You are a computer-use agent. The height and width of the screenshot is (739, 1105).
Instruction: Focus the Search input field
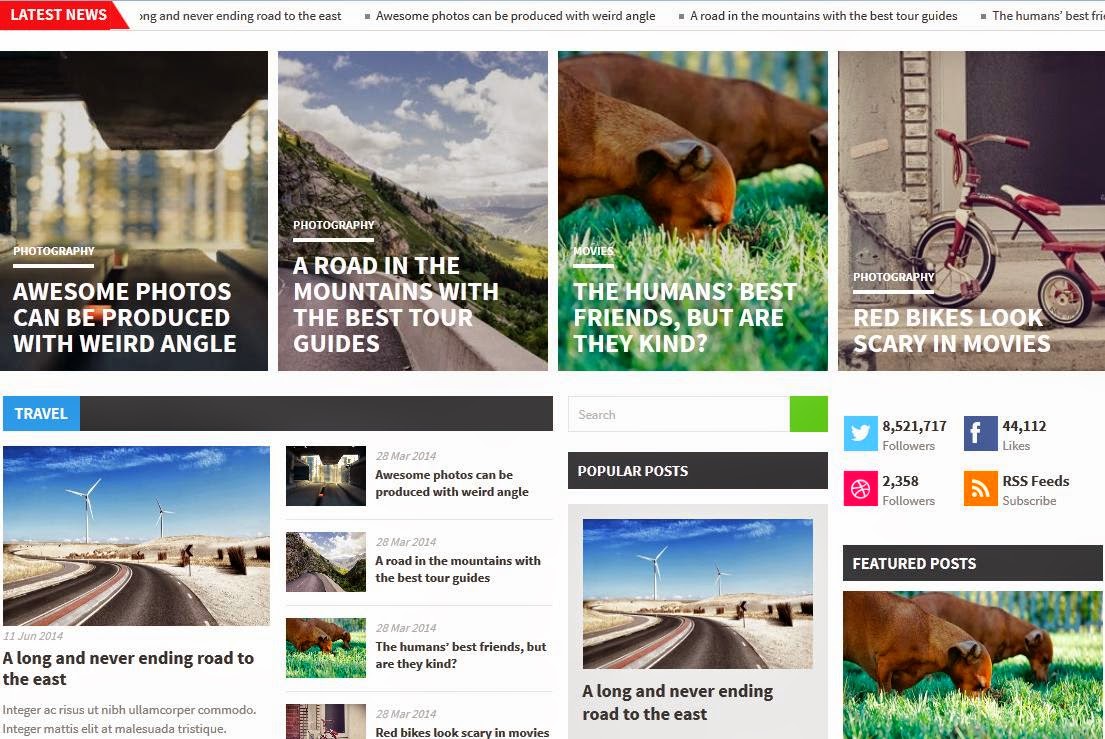(x=679, y=414)
